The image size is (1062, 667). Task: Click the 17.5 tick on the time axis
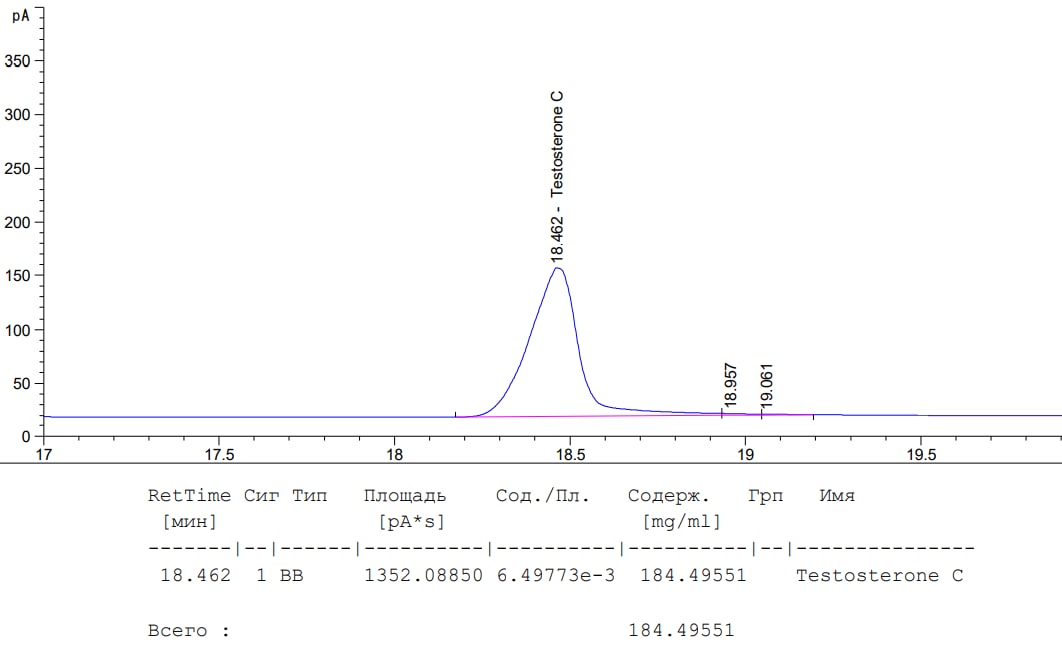click(219, 456)
